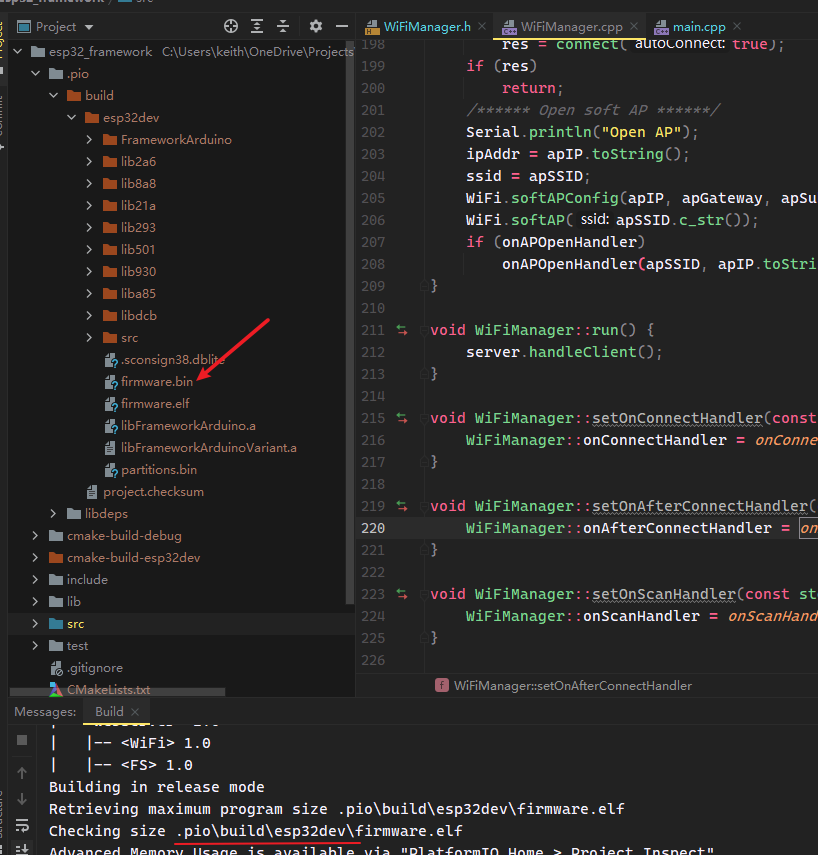818x855 pixels.
Task: Close the Build messages tab
Action: [x=135, y=712]
